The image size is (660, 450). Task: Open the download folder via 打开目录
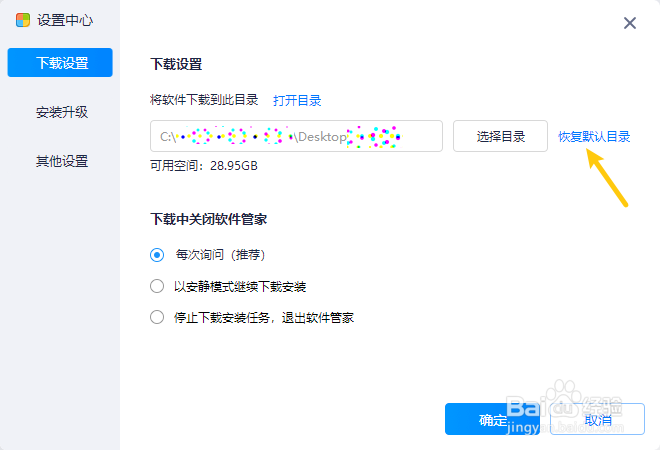(297, 100)
